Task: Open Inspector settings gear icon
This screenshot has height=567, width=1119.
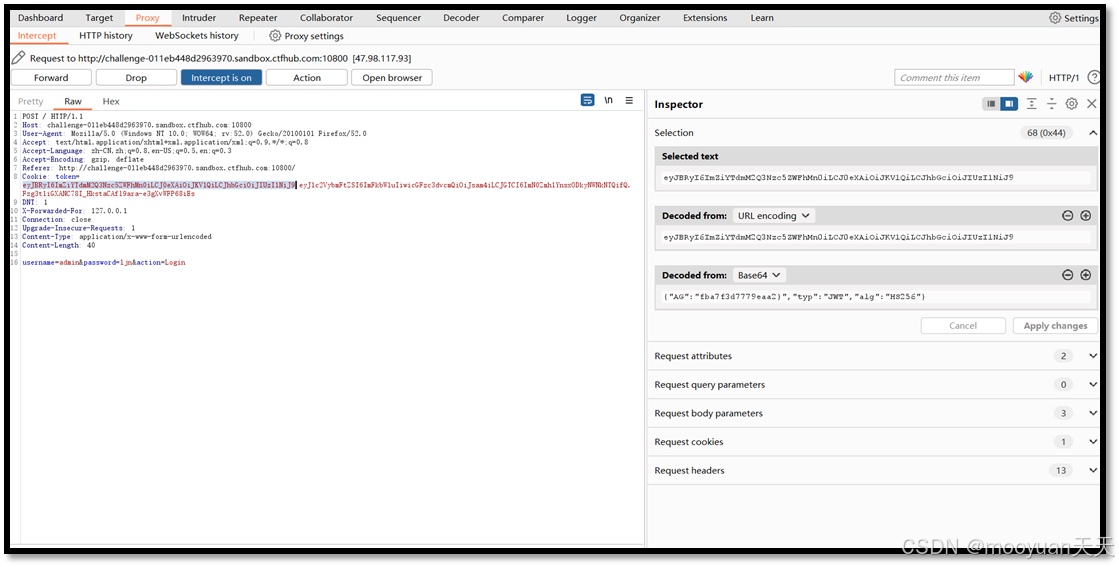Action: tap(1072, 104)
